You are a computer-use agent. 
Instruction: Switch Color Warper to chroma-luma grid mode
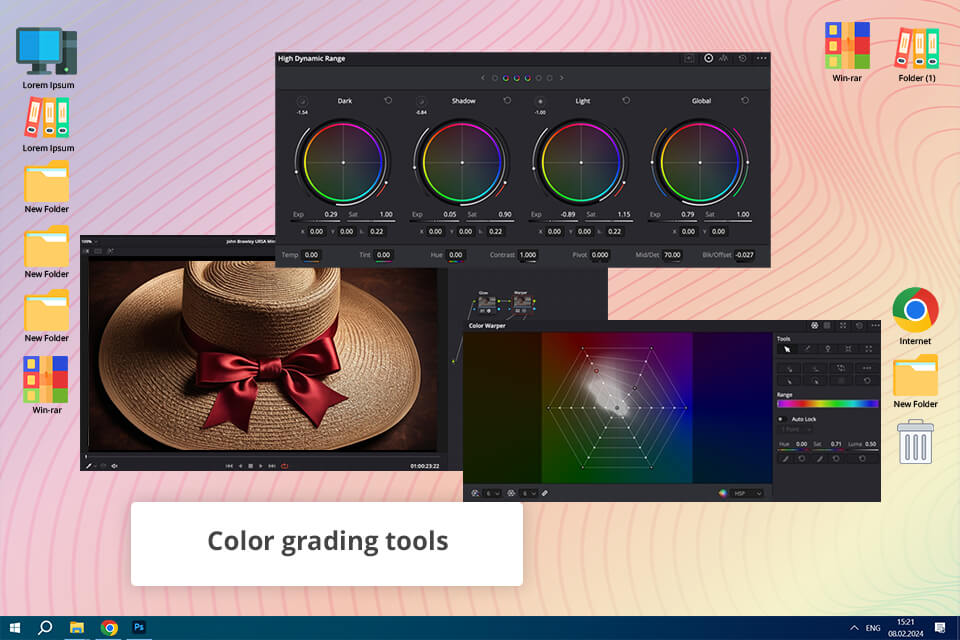pos(827,325)
